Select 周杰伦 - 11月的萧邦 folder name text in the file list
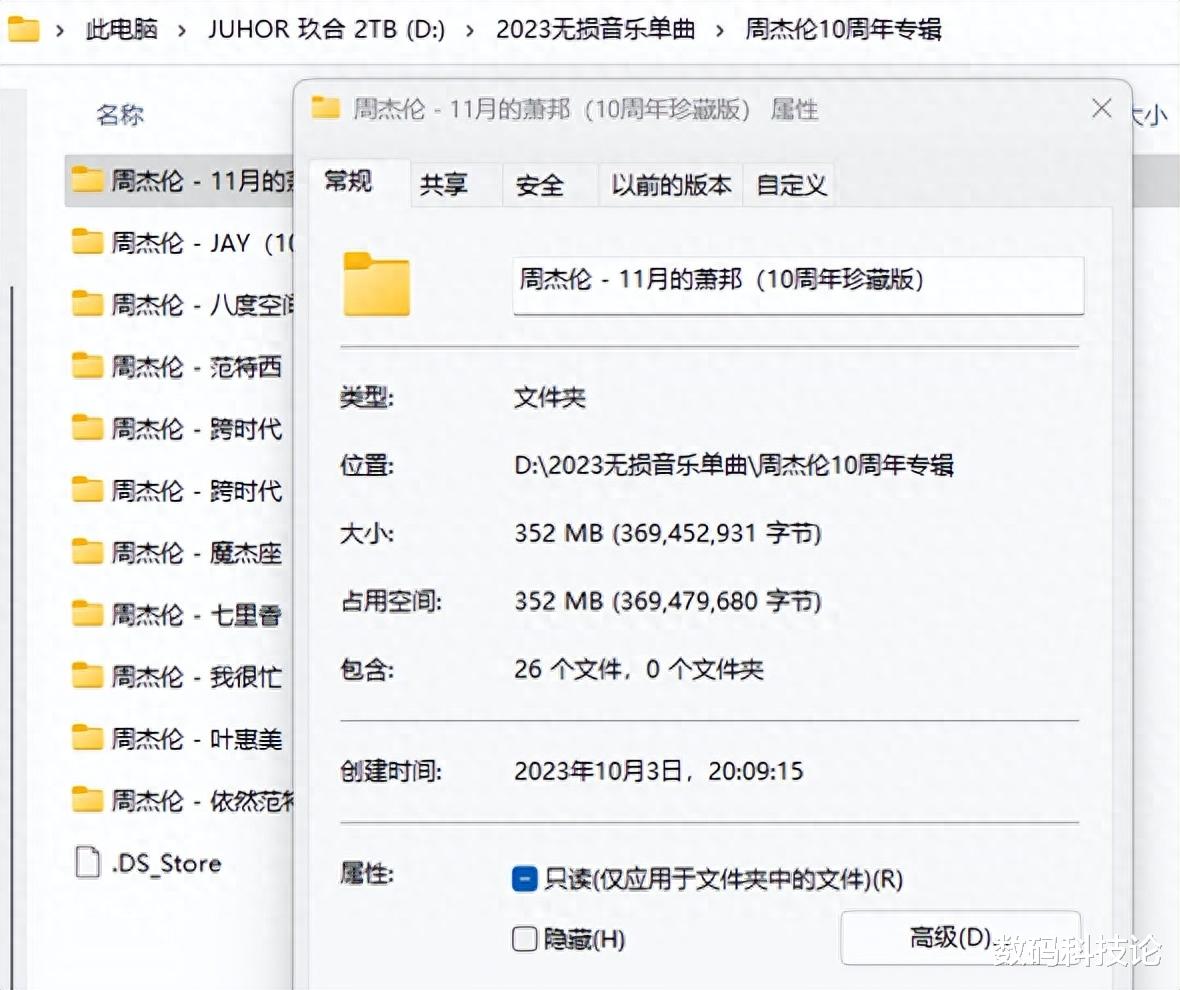 click(202, 181)
